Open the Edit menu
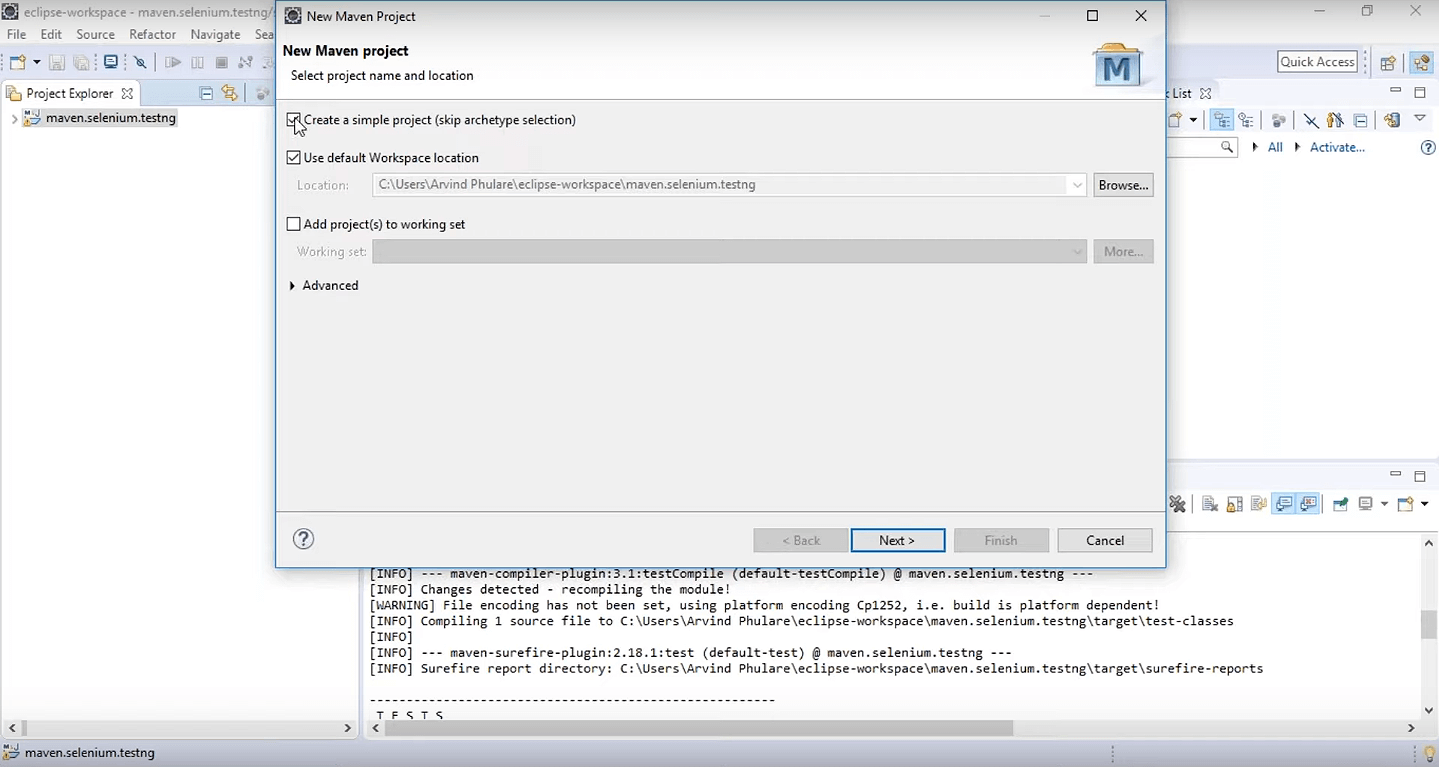Screen dimensions: 1439x767 pos(51,34)
